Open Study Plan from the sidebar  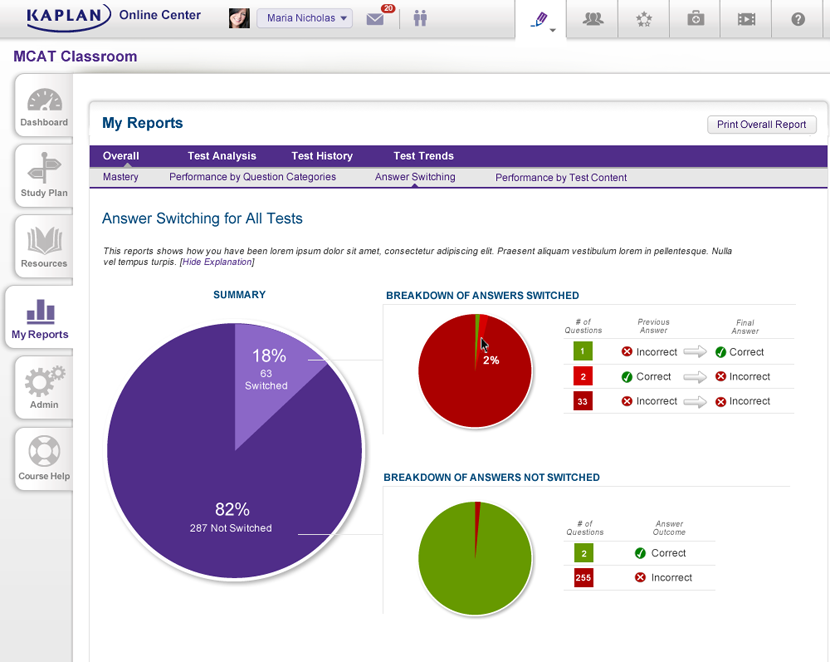click(44, 179)
